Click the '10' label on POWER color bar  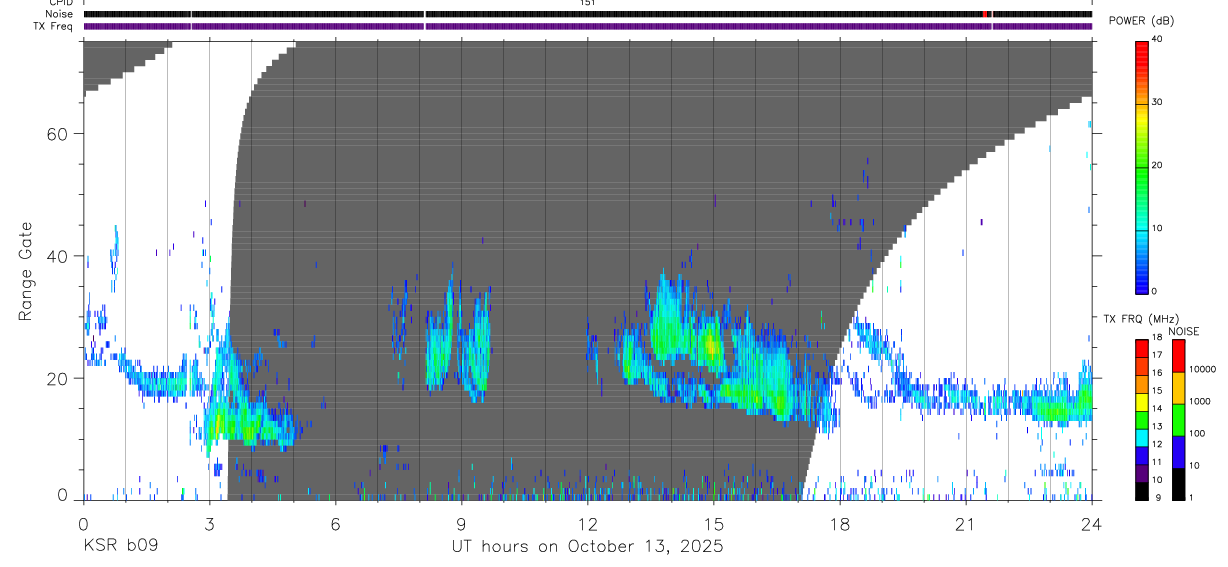pos(1159,229)
